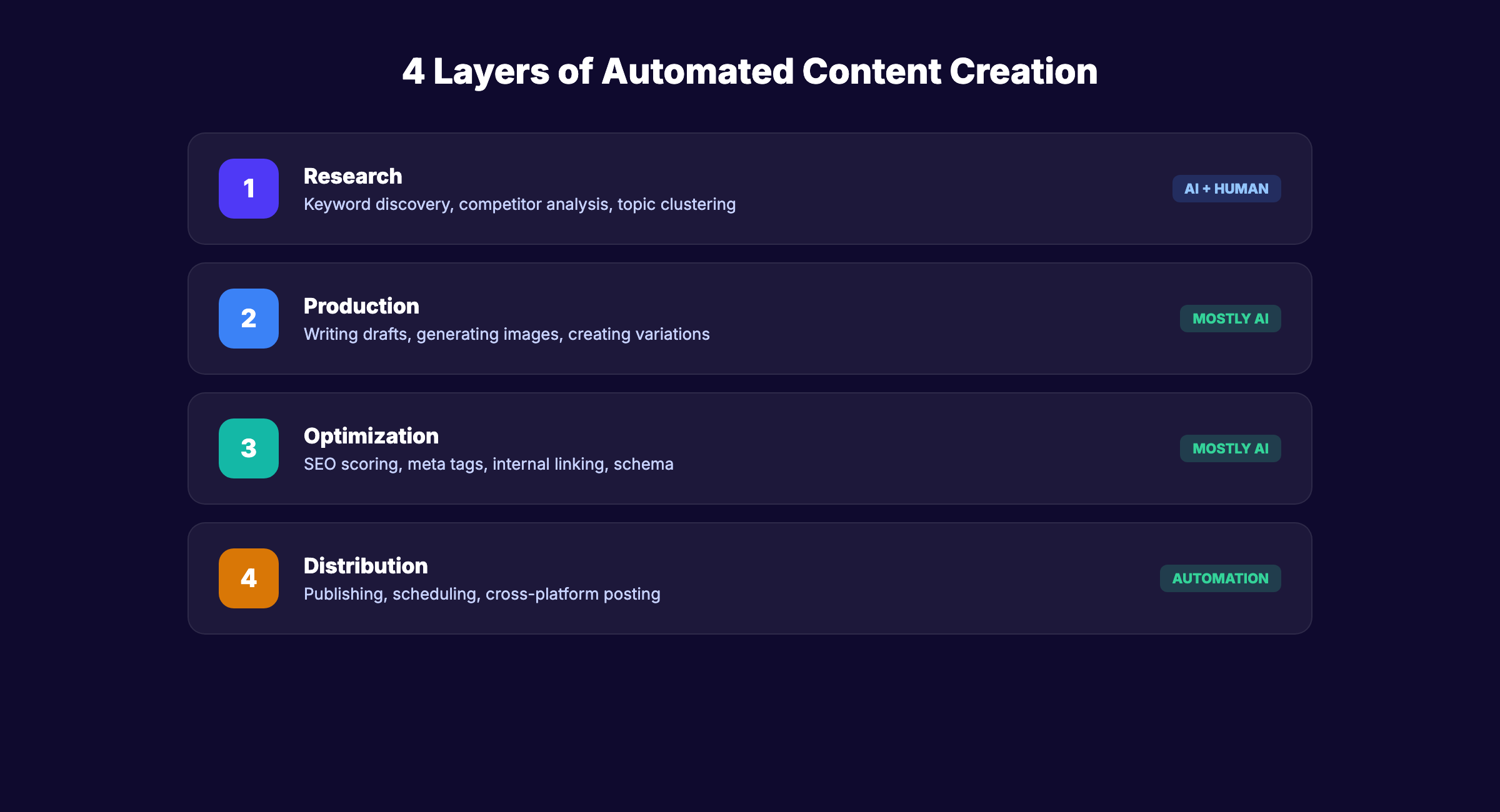Select the teal number 3 Optimization icon
Image resolution: width=1500 pixels, height=812 pixels.
[x=249, y=448]
